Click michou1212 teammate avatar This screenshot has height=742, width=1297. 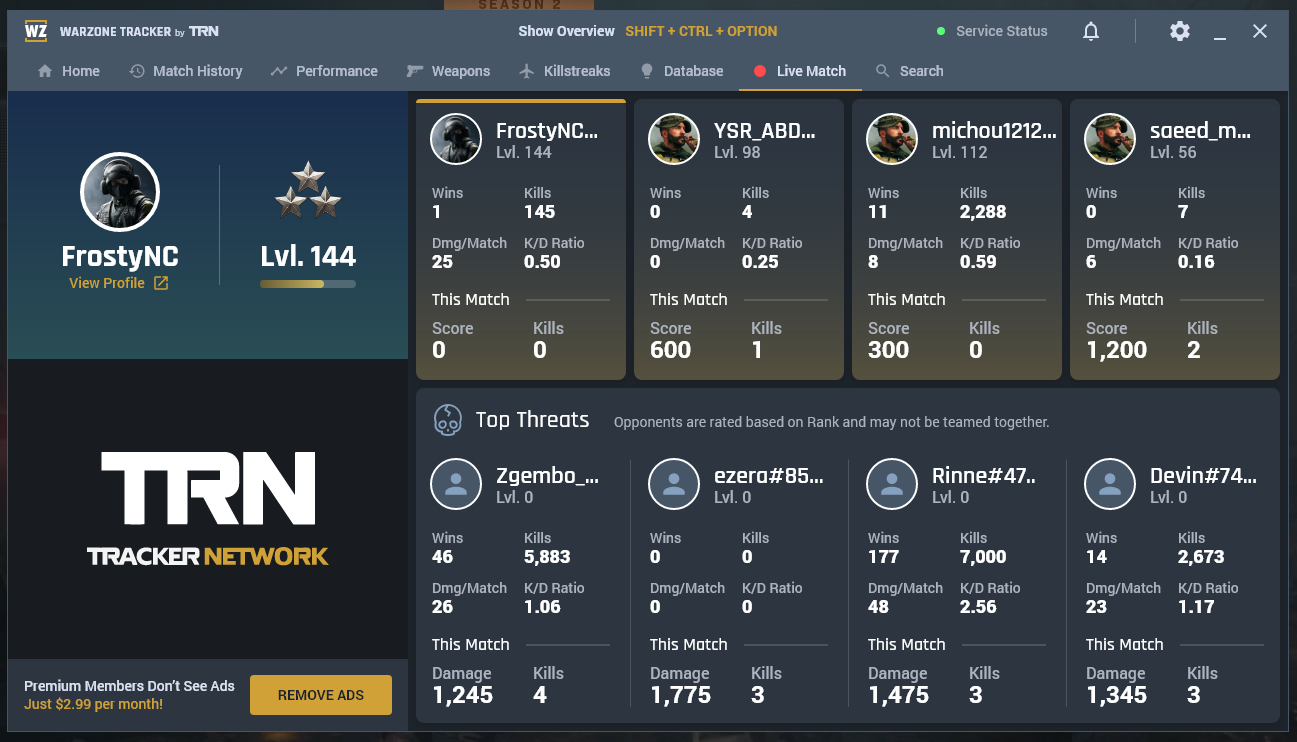coord(892,139)
